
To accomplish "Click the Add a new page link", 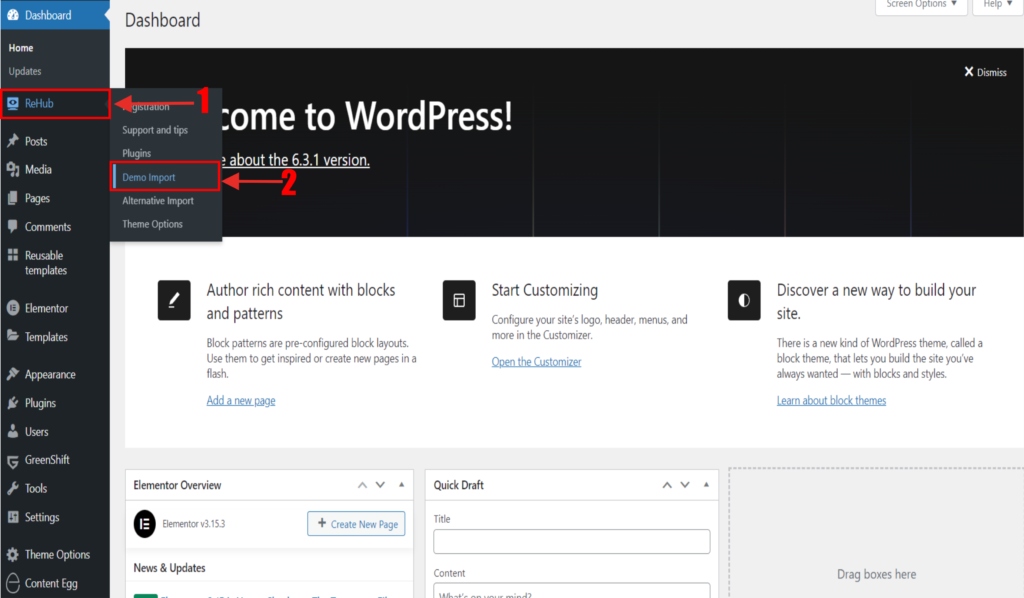I will (241, 400).
